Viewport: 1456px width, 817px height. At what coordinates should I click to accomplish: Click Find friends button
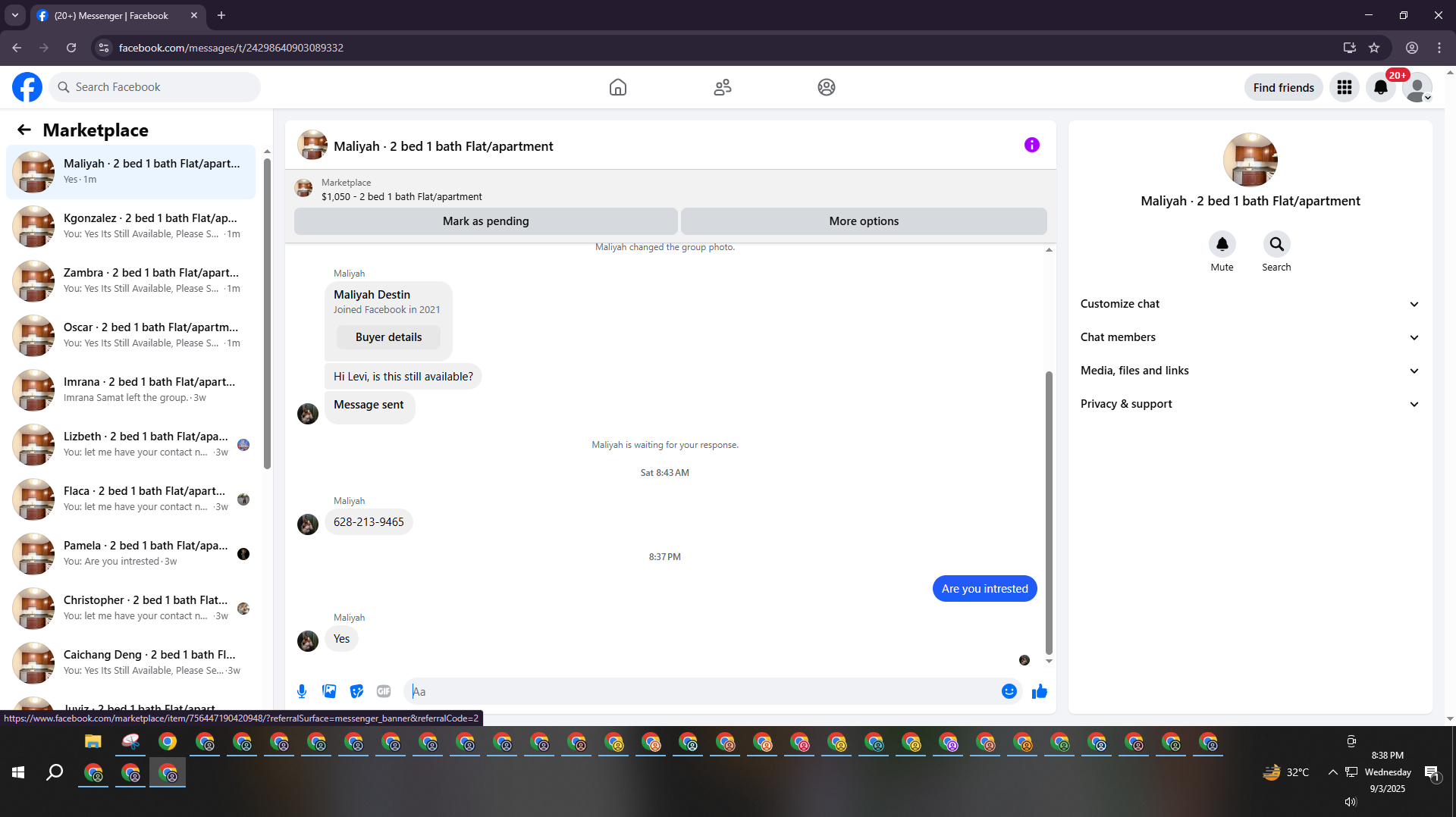point(1284,87)
